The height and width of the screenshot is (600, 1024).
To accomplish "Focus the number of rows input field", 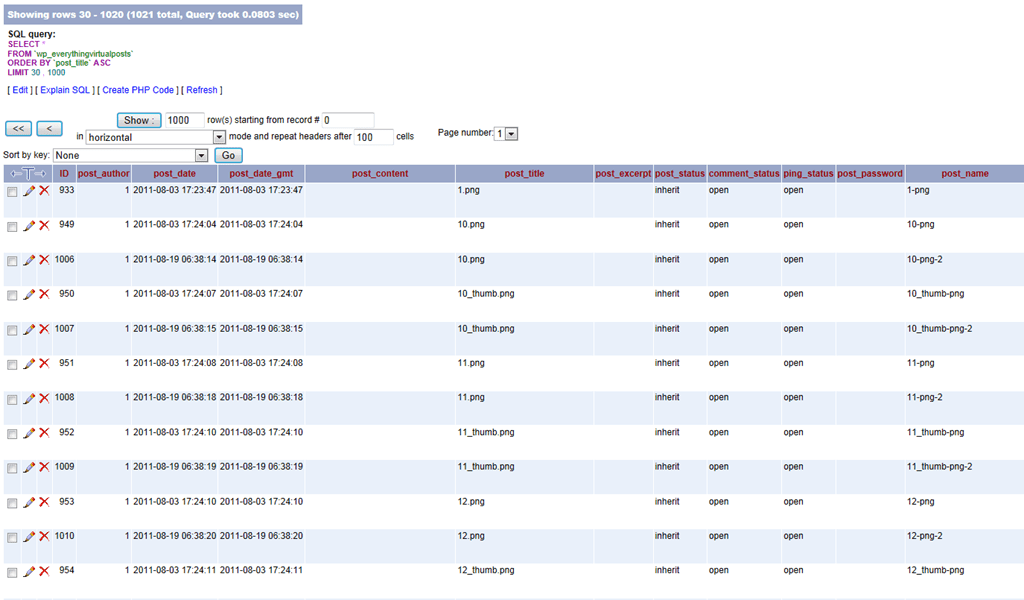I will (184, 120).
